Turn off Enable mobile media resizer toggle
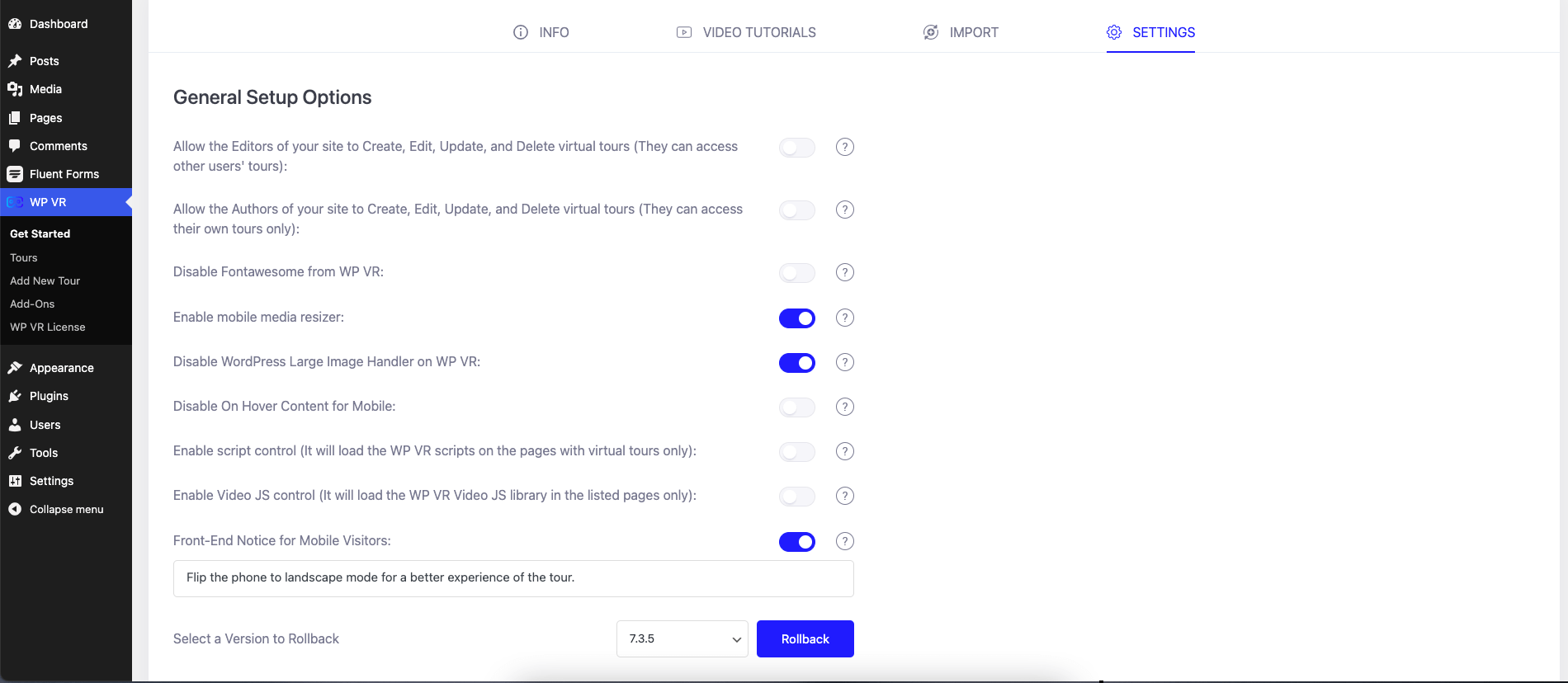 click(x=796, y=318)
